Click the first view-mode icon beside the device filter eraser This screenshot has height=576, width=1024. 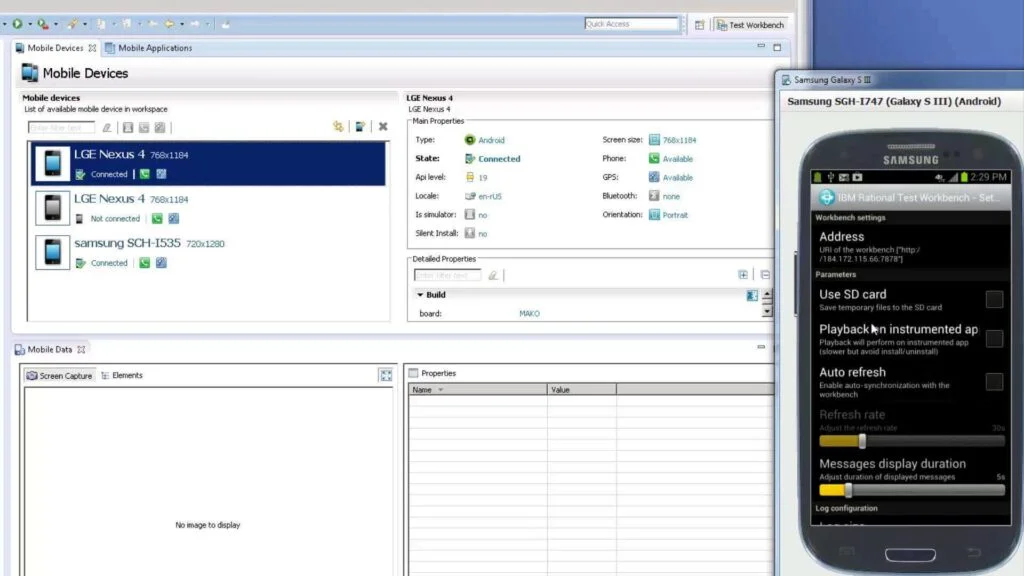tap(128, 127)
